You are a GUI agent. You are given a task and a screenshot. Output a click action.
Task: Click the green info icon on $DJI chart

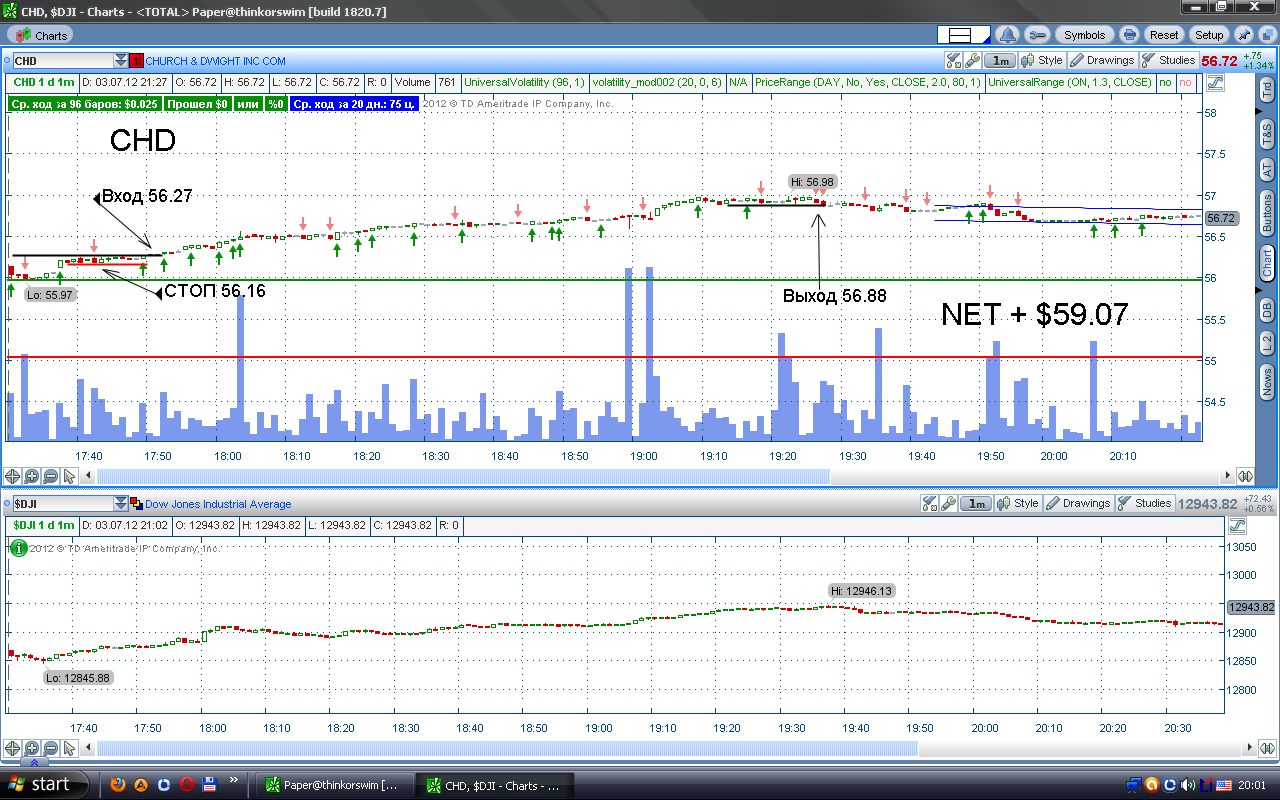pyautogui.click(x=17, y=547)
